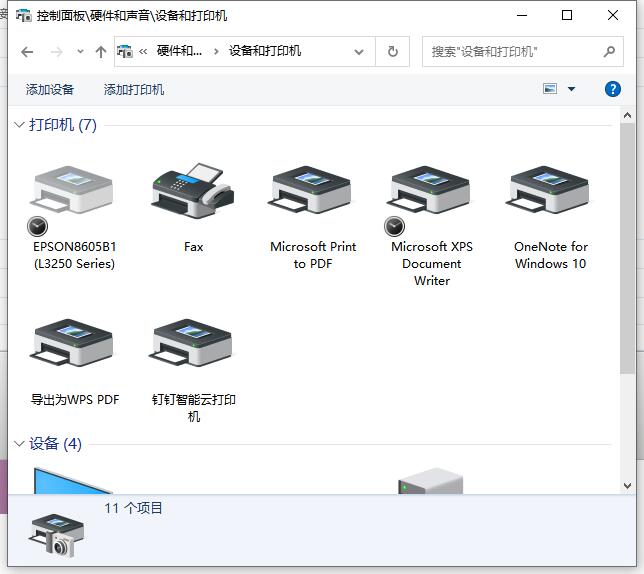Click 添加设备 in the toolbar
Image resolution: width=644 pixels, height=574 pixels.
[x=50, y=89]
